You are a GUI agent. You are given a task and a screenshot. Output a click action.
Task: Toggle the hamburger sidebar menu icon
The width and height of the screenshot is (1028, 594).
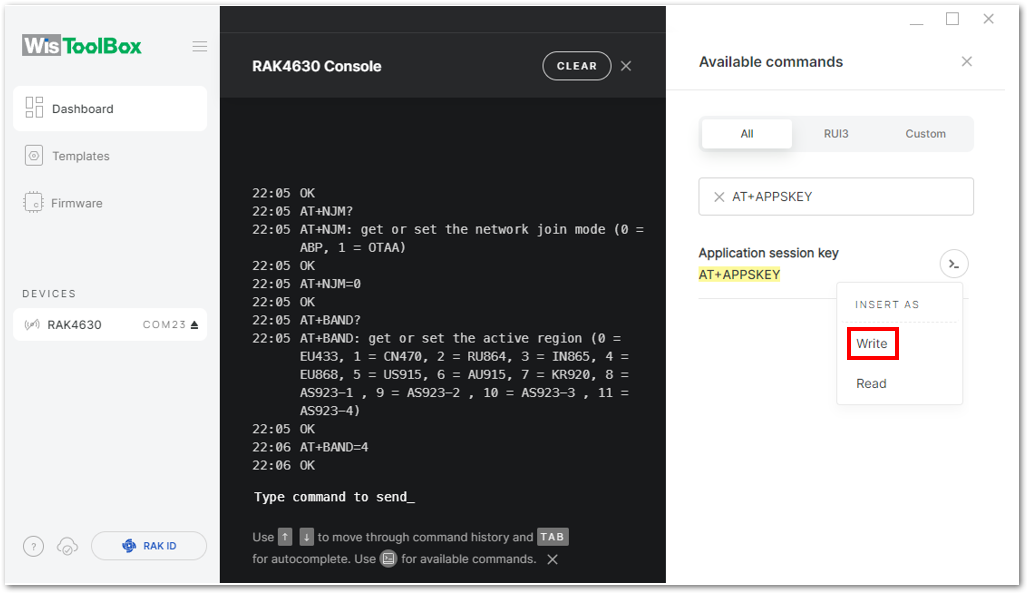tap(200, 47)
